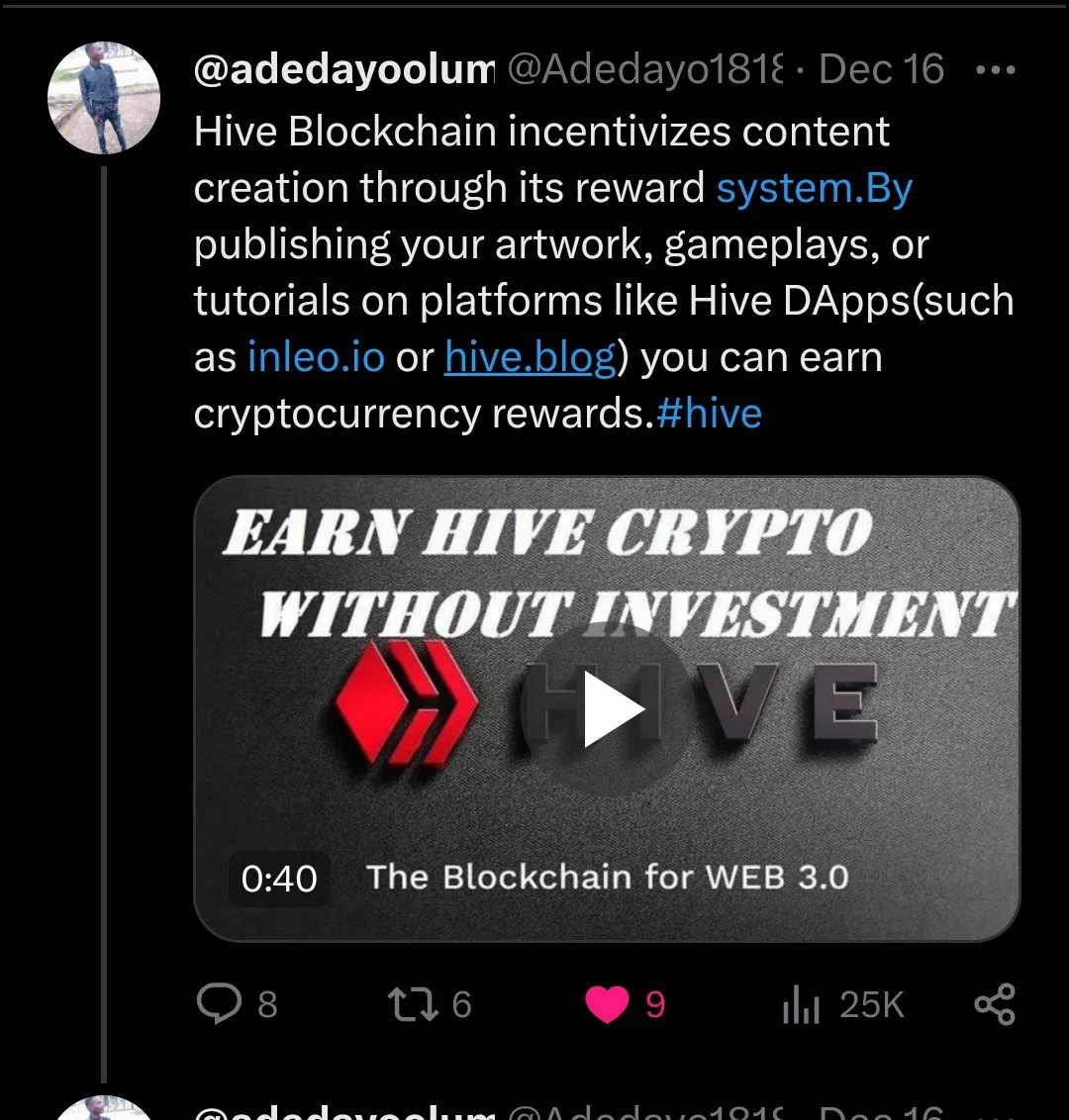Open the three-dot more options menu
The width and height of the screenshot is (1069, 1120).
995,70
